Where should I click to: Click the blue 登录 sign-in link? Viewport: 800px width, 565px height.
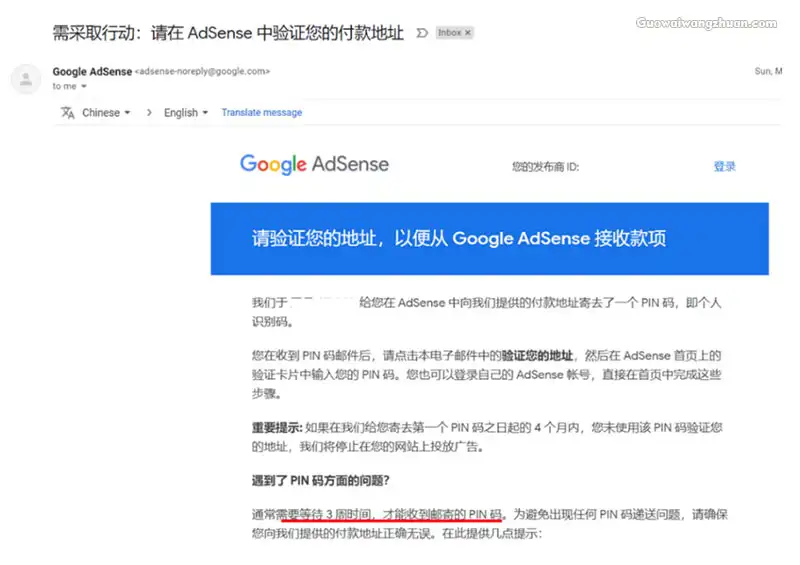[724, 166]
